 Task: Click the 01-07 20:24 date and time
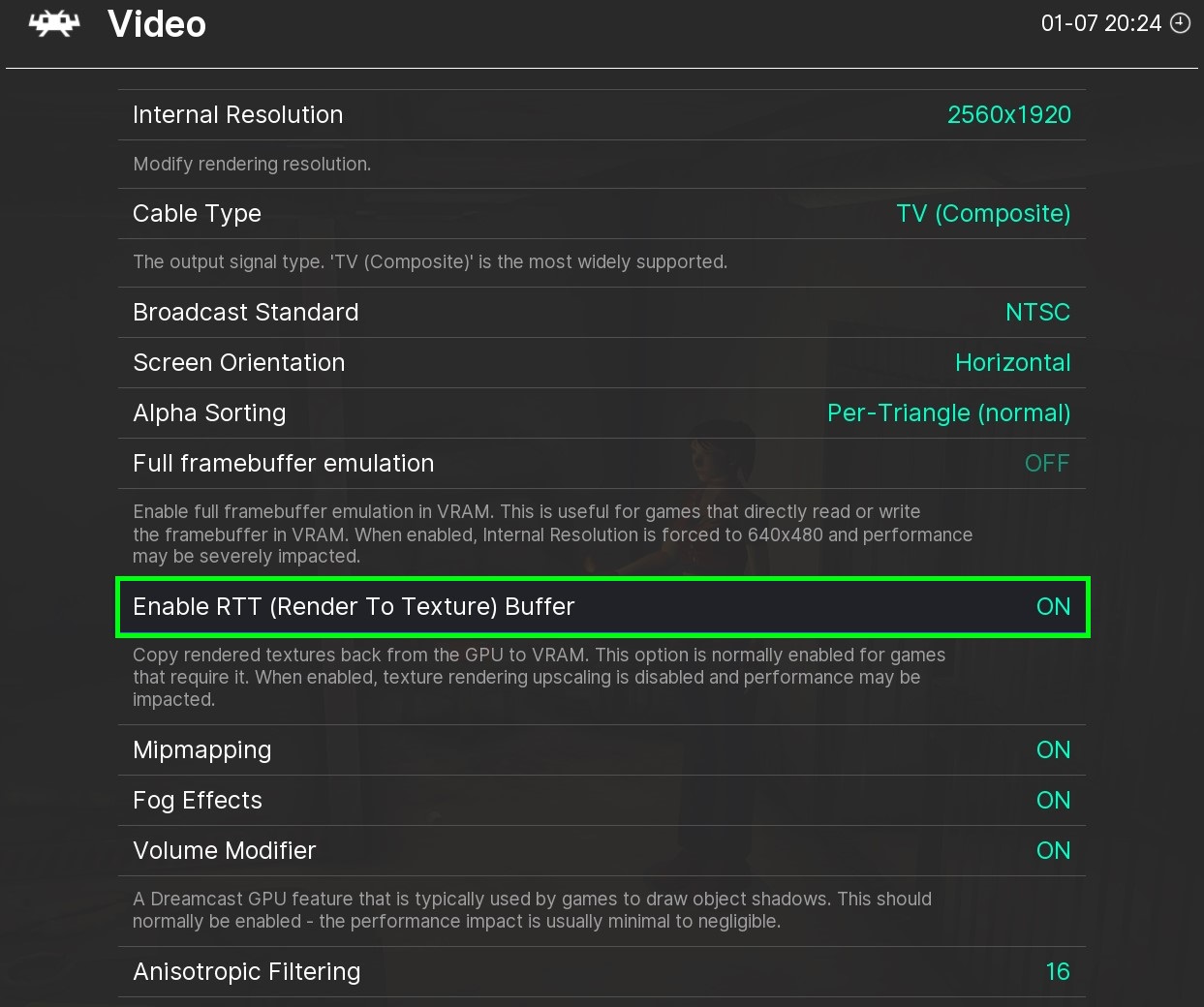(x=1100, y=23)
